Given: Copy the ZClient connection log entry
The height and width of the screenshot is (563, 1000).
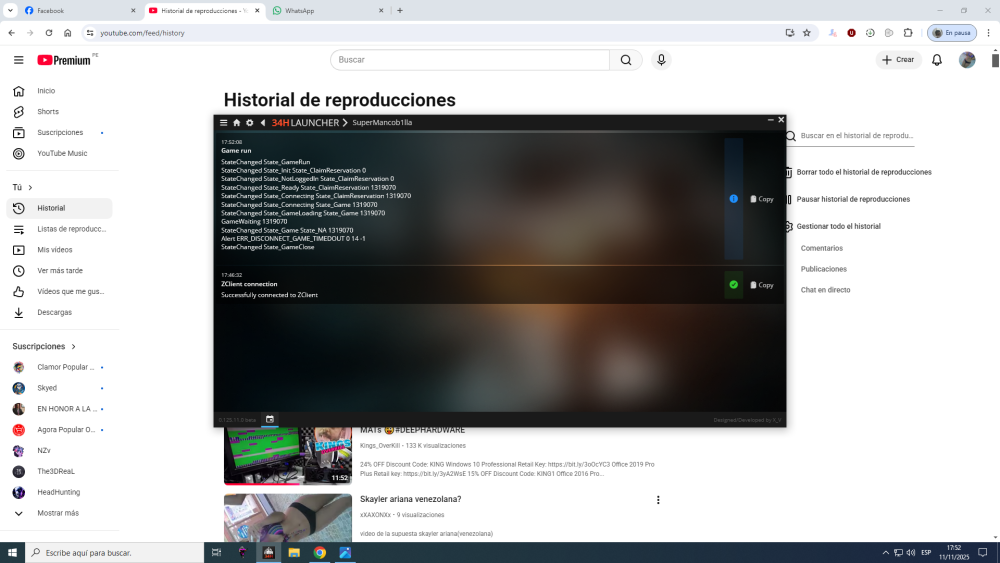Looking at the screenshot, I should point(762,285).
